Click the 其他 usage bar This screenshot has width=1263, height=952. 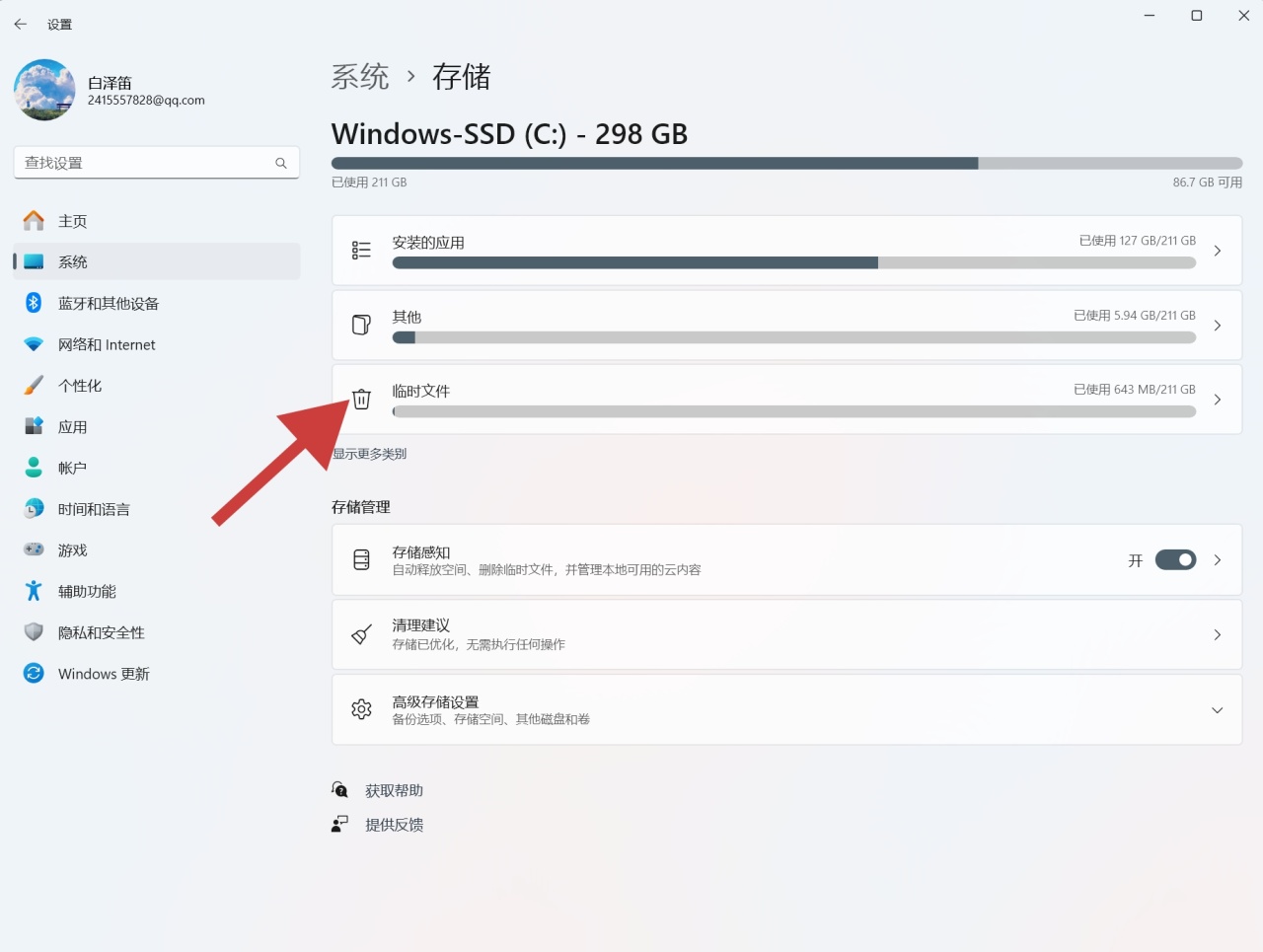coord(794,337)
